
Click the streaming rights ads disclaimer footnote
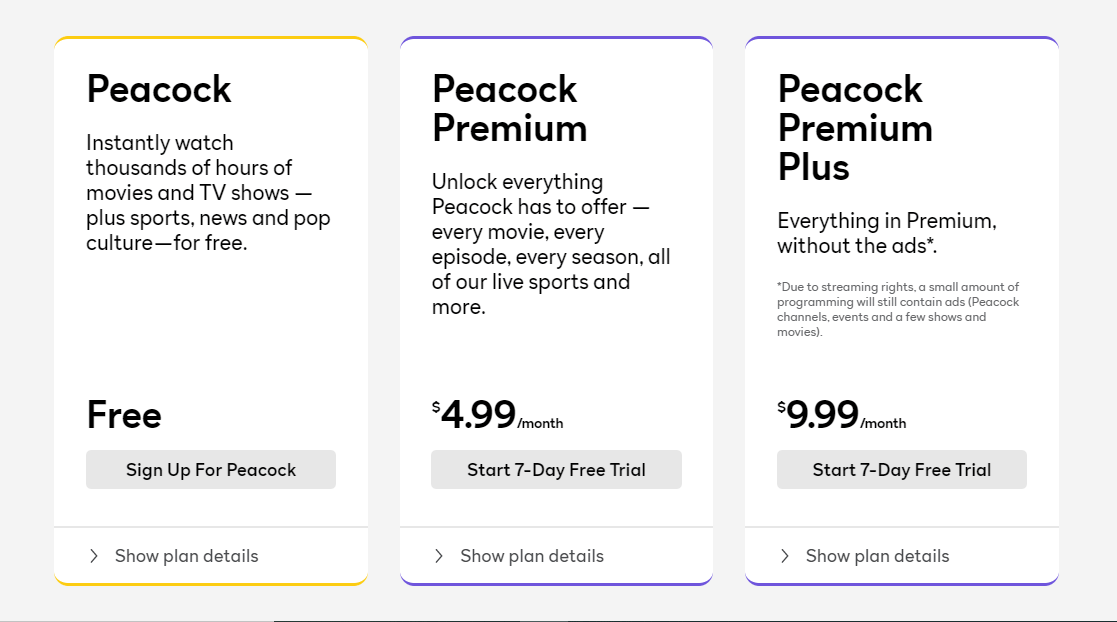click(897, 309)
